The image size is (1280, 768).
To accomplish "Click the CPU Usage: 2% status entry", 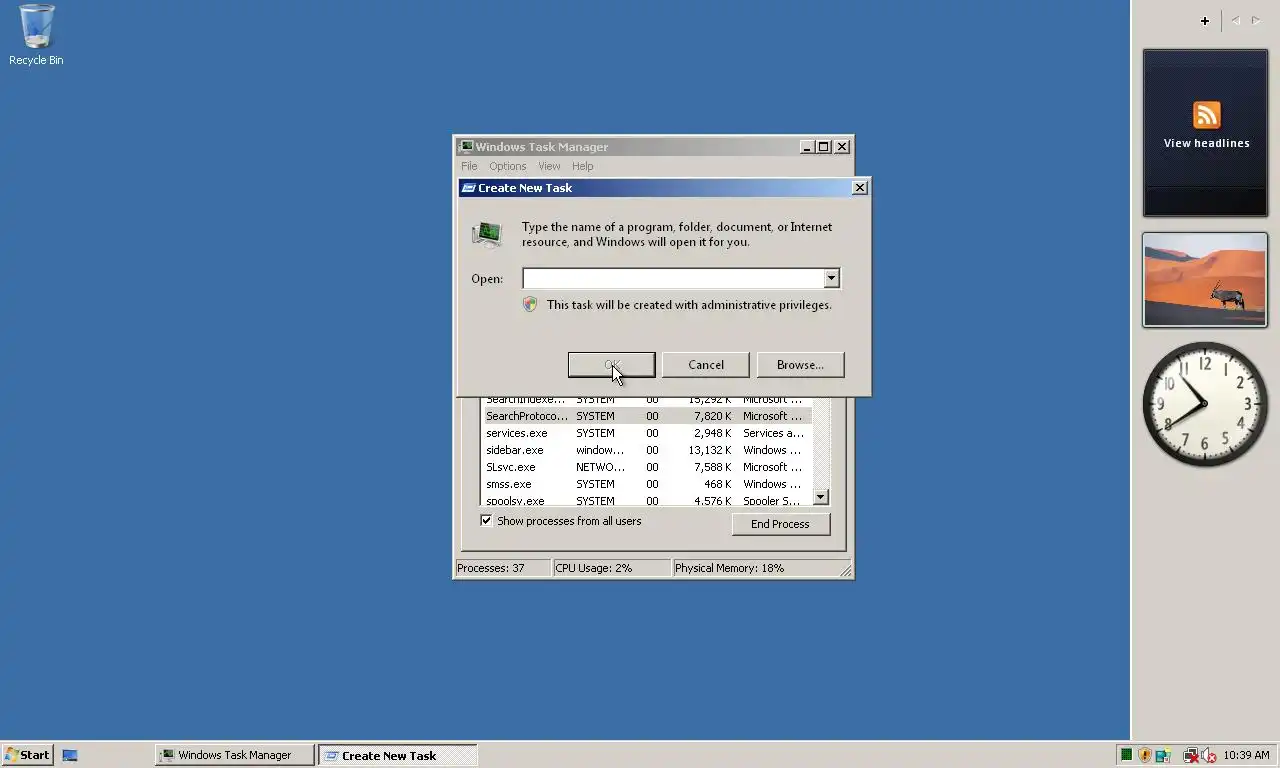I will pos(611,568).
